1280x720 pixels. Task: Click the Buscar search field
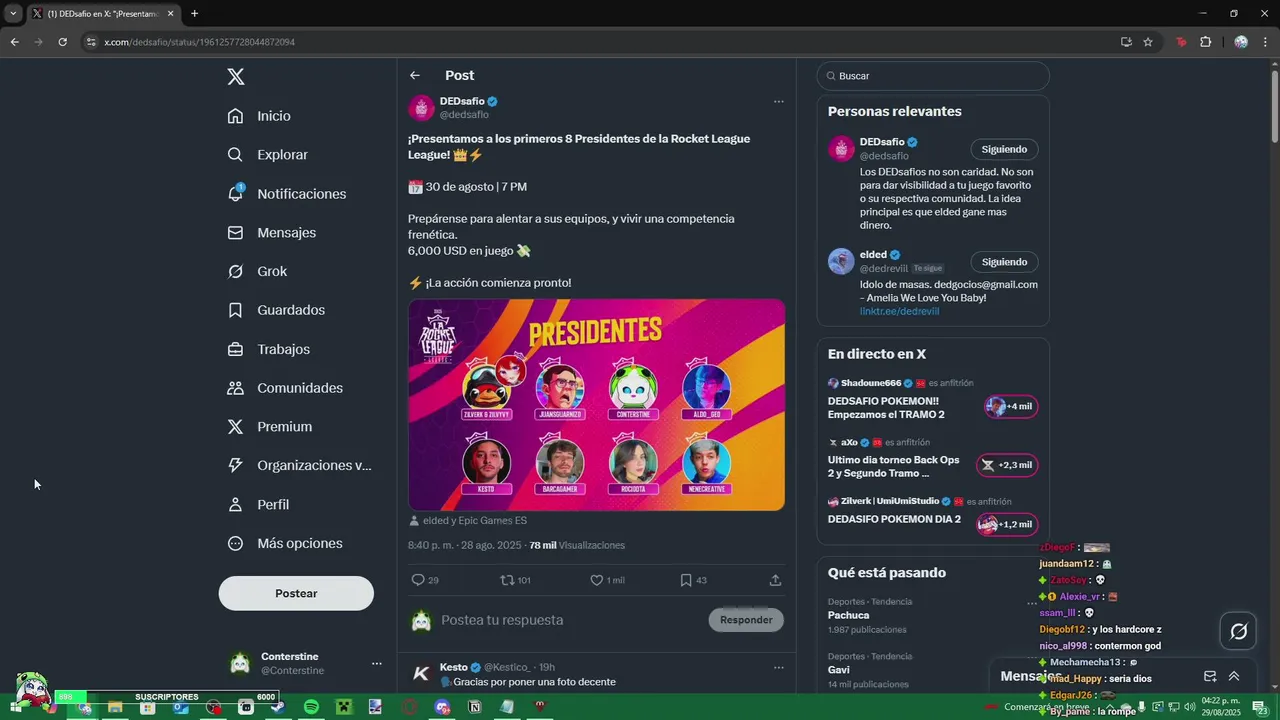pyautogui.click(x=932, y=76)
